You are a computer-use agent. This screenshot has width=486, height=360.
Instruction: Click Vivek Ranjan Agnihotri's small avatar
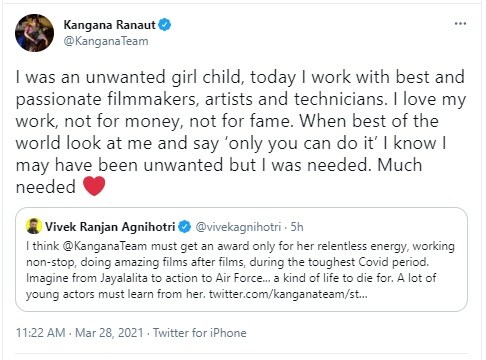[x=34, y=226]
